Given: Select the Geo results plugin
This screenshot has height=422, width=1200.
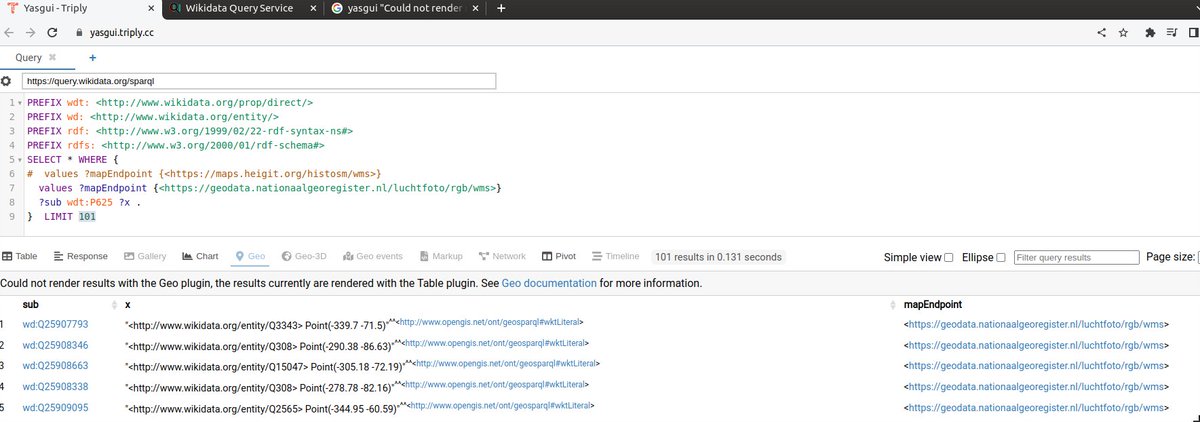Looking at the screenshot, I should (x=250, y=257).
